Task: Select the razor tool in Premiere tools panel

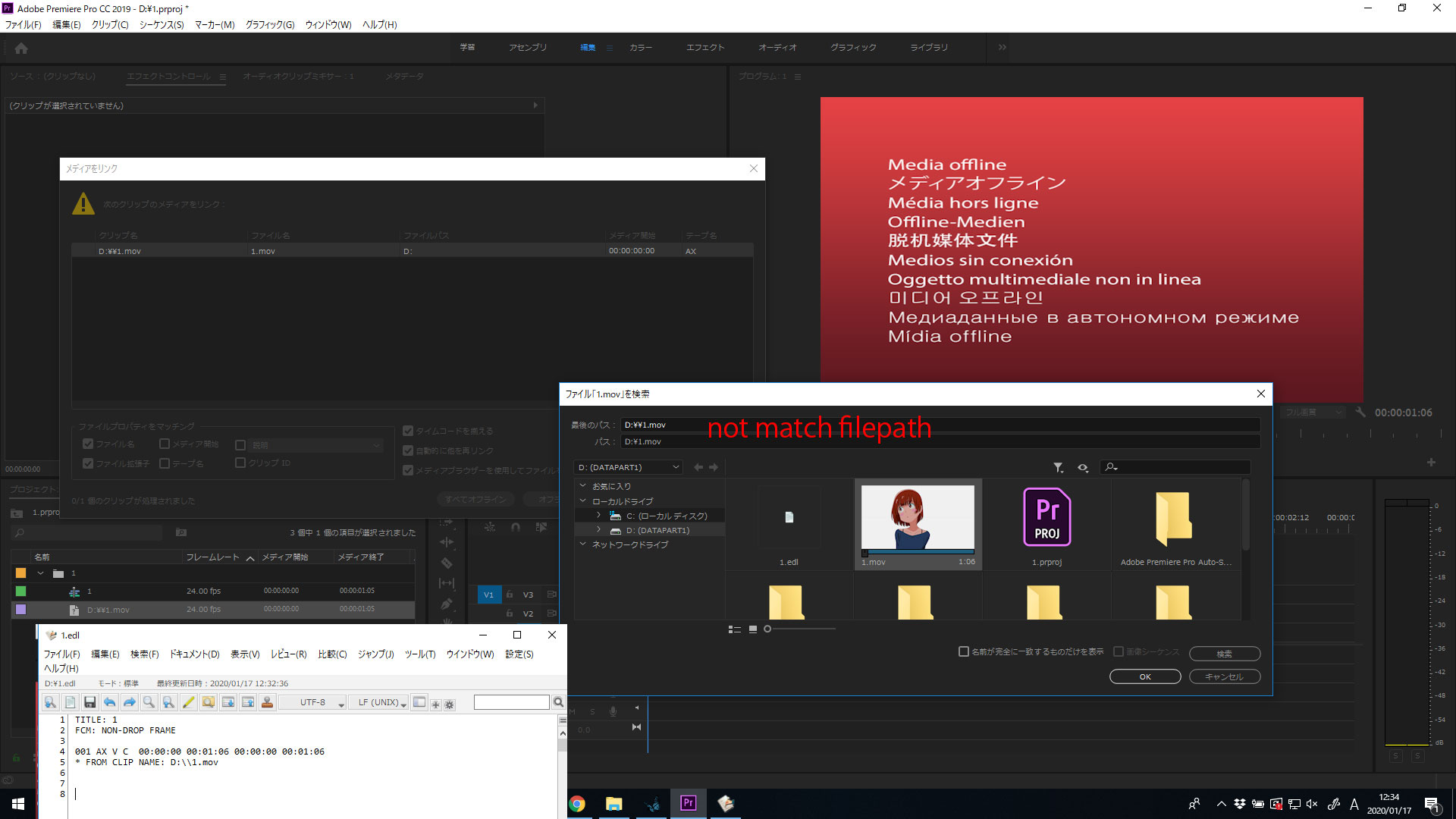Action: tap(447, 563)
